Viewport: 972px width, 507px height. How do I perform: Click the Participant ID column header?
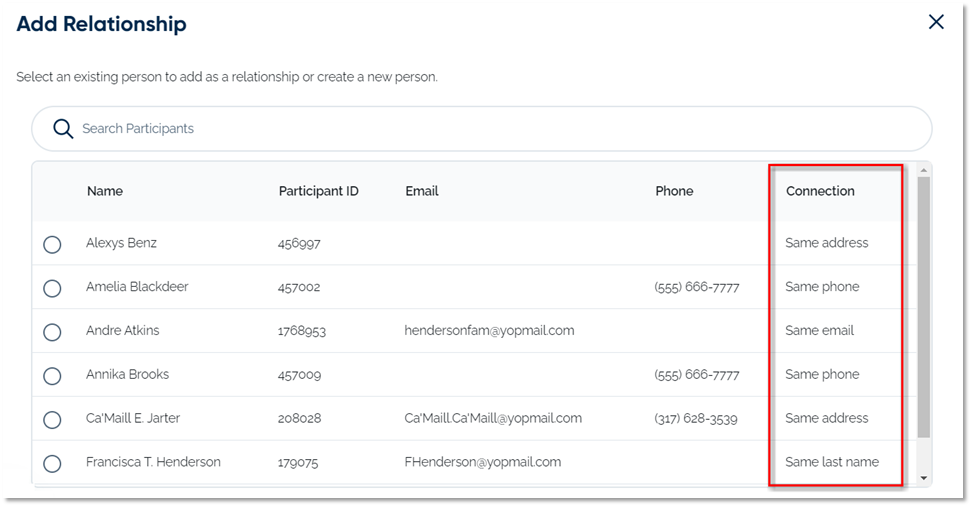(318, 191)
